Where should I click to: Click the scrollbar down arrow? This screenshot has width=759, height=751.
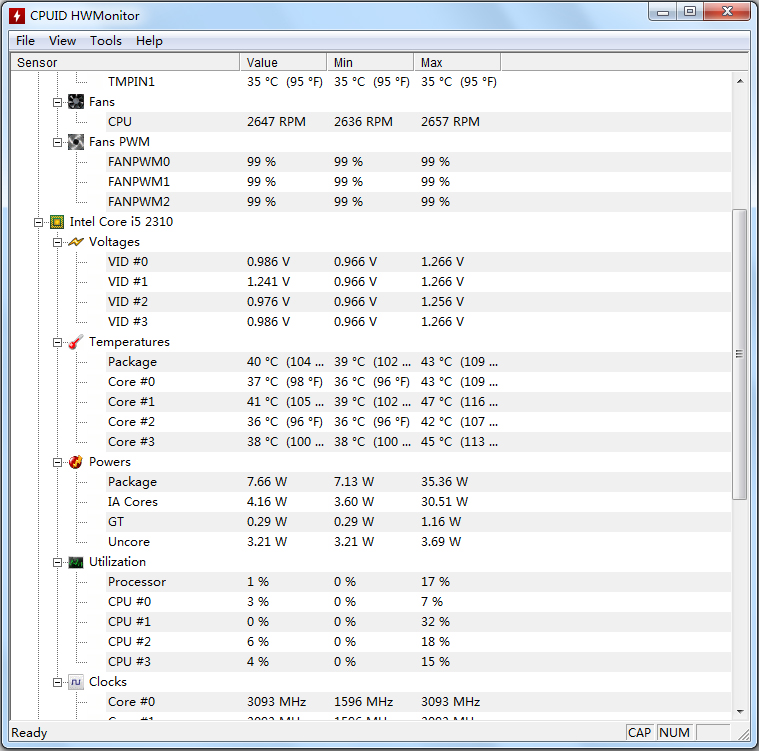(740, 711)
